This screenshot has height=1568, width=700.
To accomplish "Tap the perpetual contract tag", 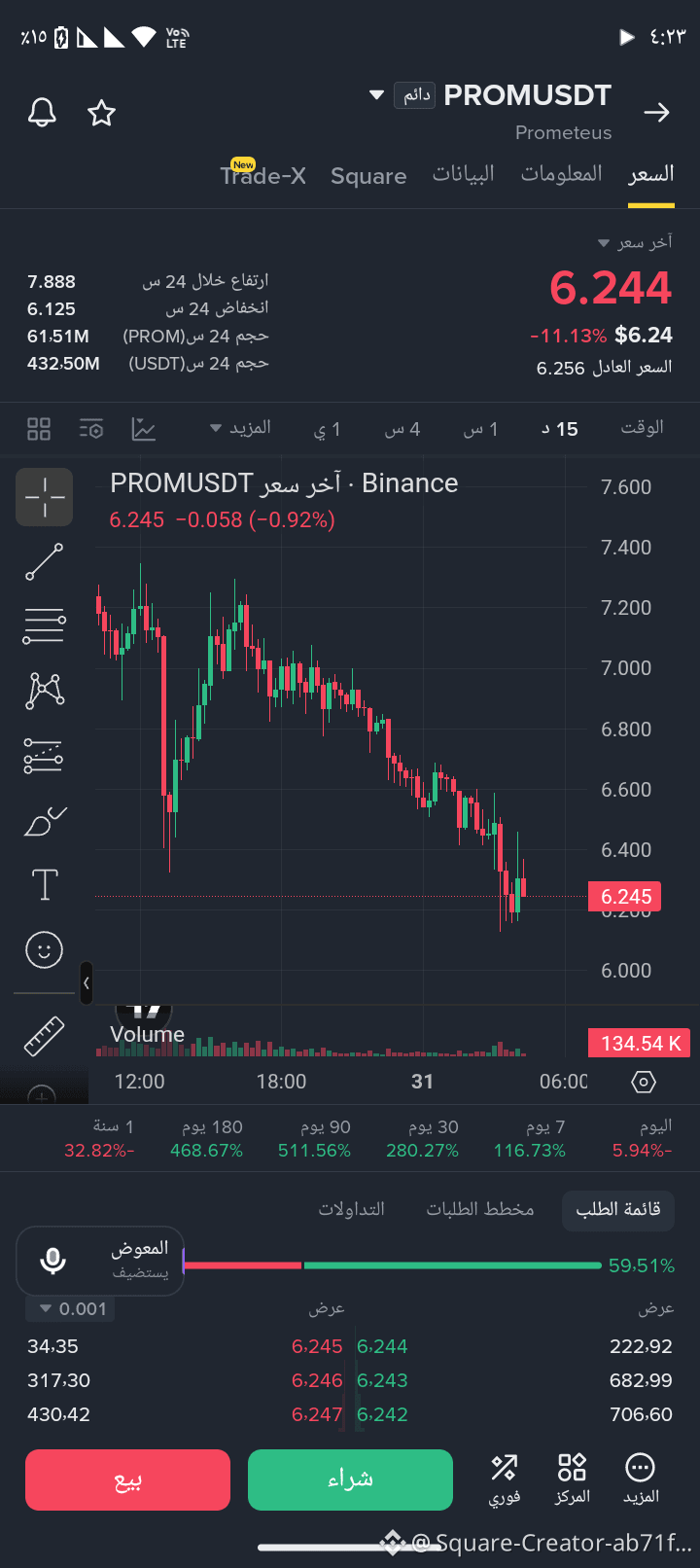I will [x=417, y=94].
